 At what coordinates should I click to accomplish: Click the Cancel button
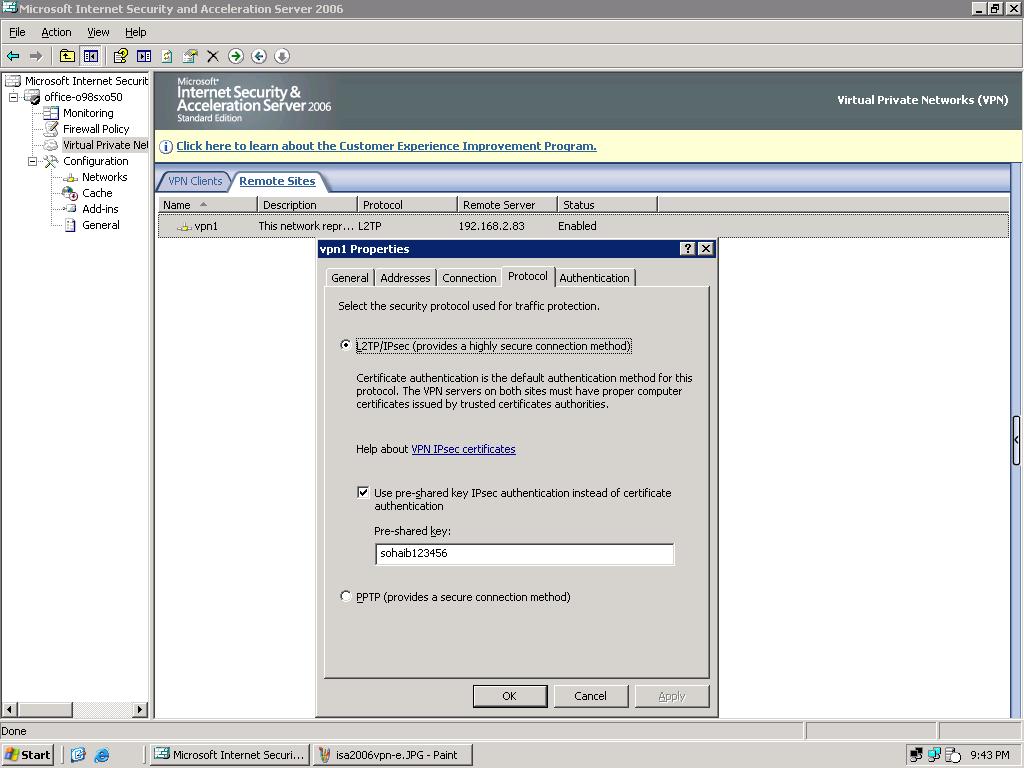tap(590, 696)
